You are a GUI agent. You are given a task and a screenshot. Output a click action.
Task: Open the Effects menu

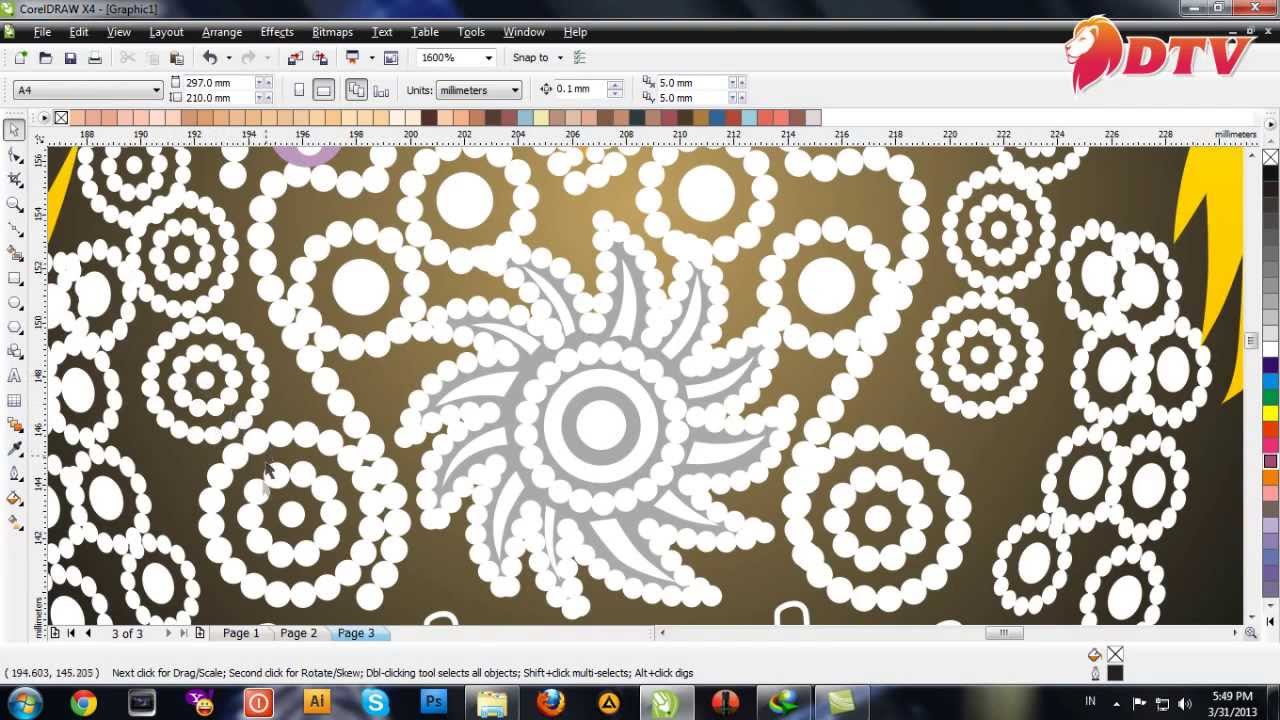click(277, 32)
